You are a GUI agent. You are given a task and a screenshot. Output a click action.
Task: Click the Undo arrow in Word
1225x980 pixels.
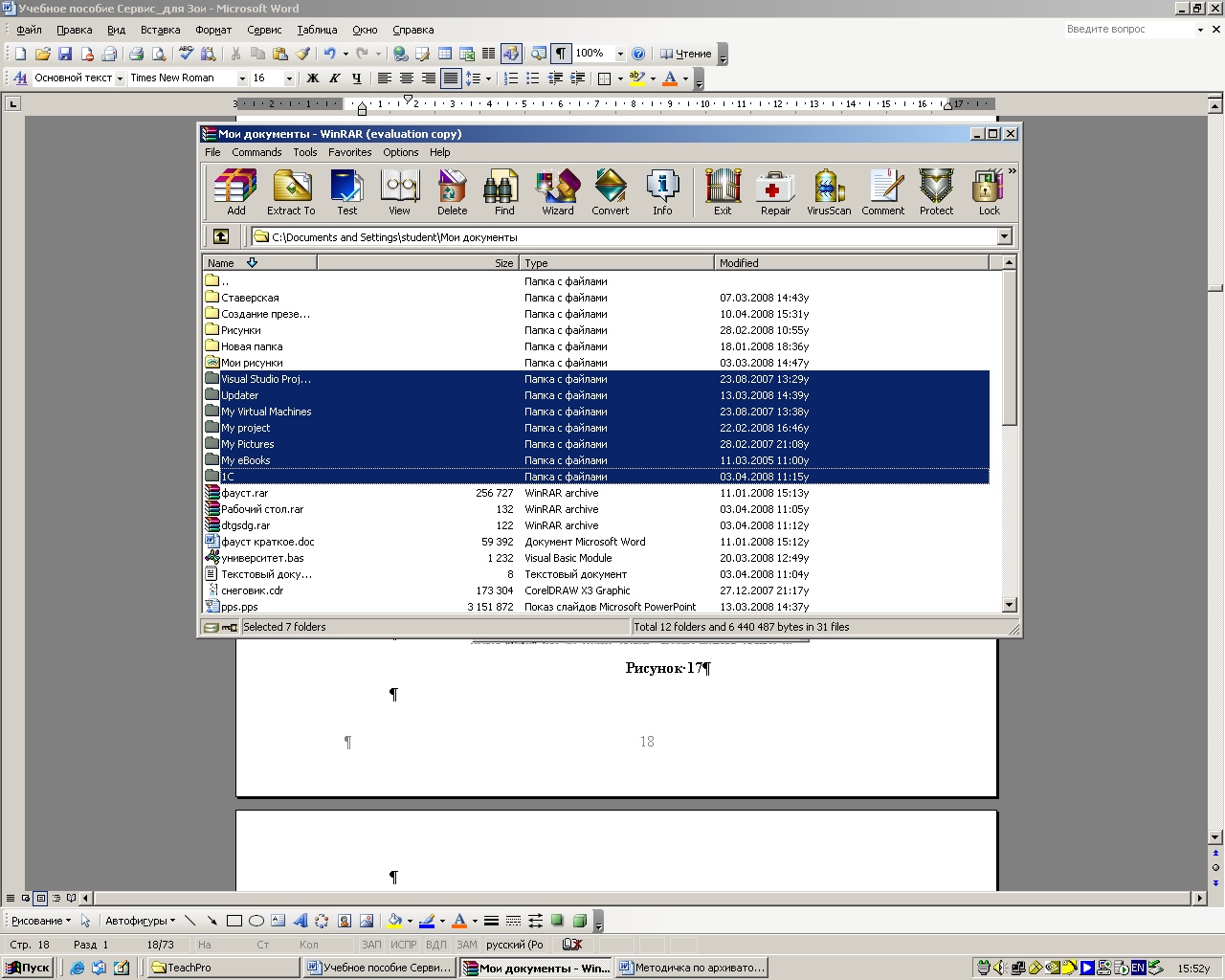pos(330,54)
